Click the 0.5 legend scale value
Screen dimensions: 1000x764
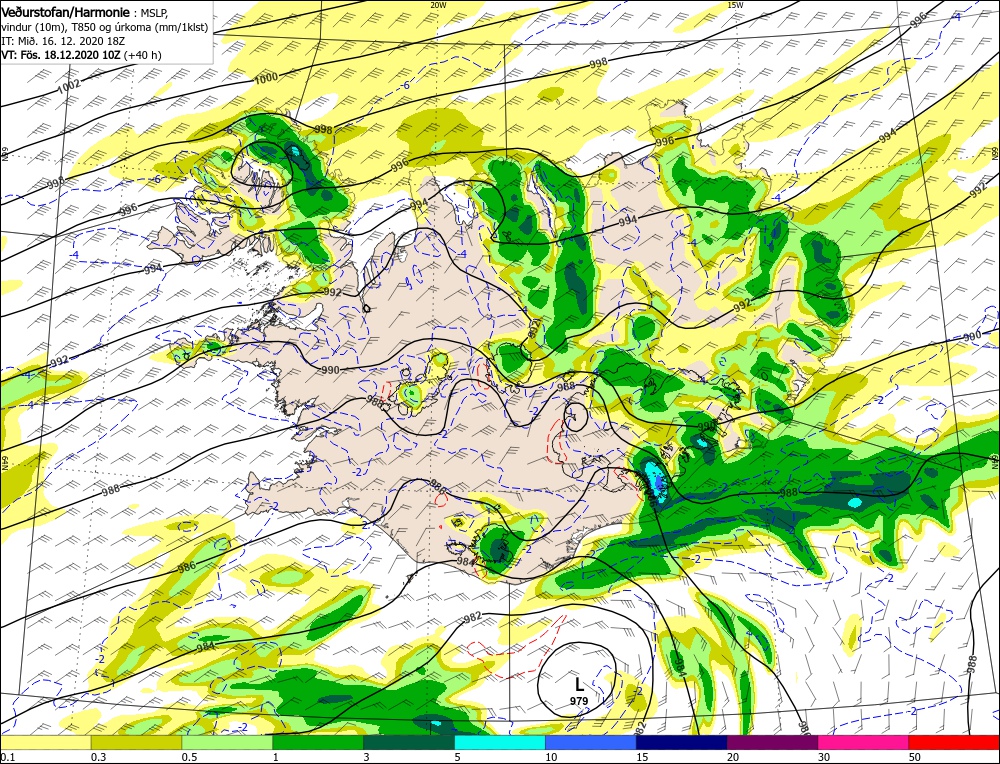tap(189, 757)
